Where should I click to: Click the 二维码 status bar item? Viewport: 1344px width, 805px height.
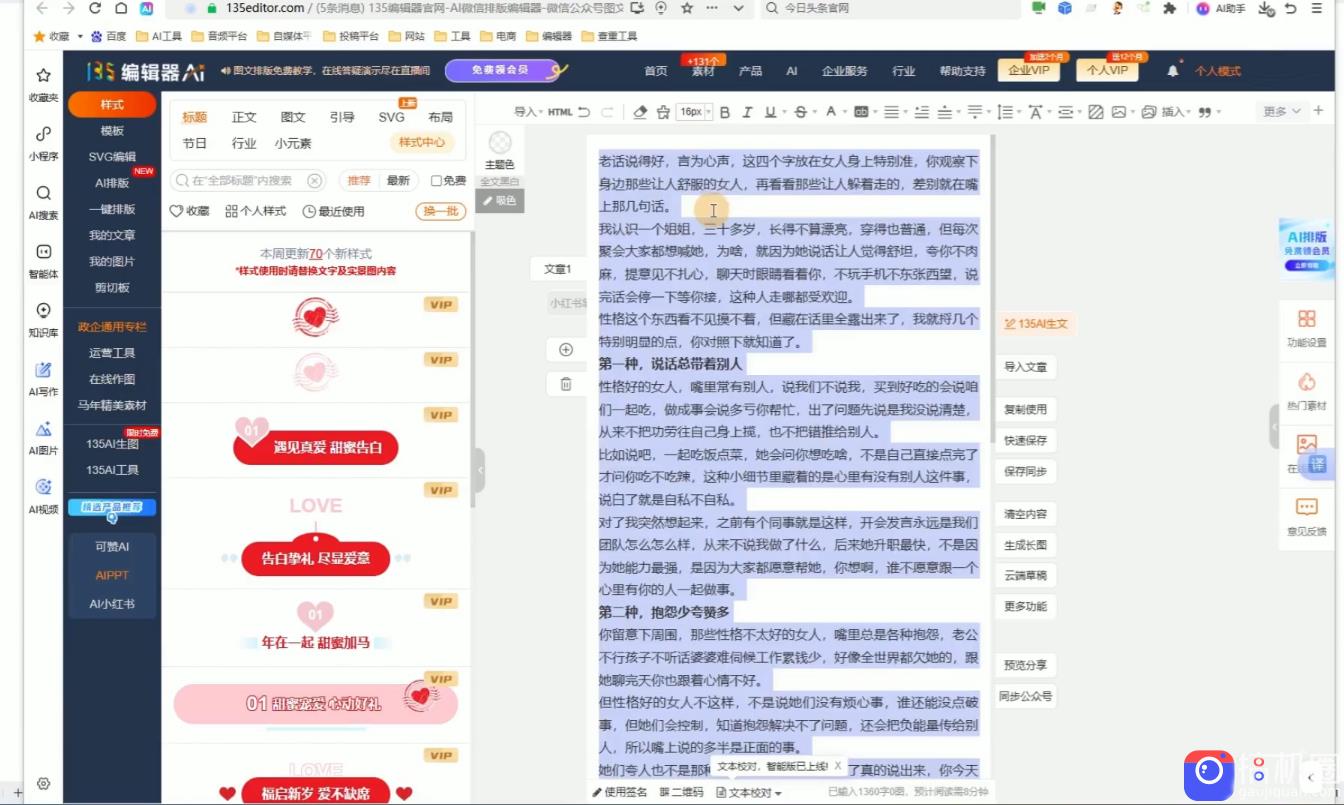coord(681,793)
